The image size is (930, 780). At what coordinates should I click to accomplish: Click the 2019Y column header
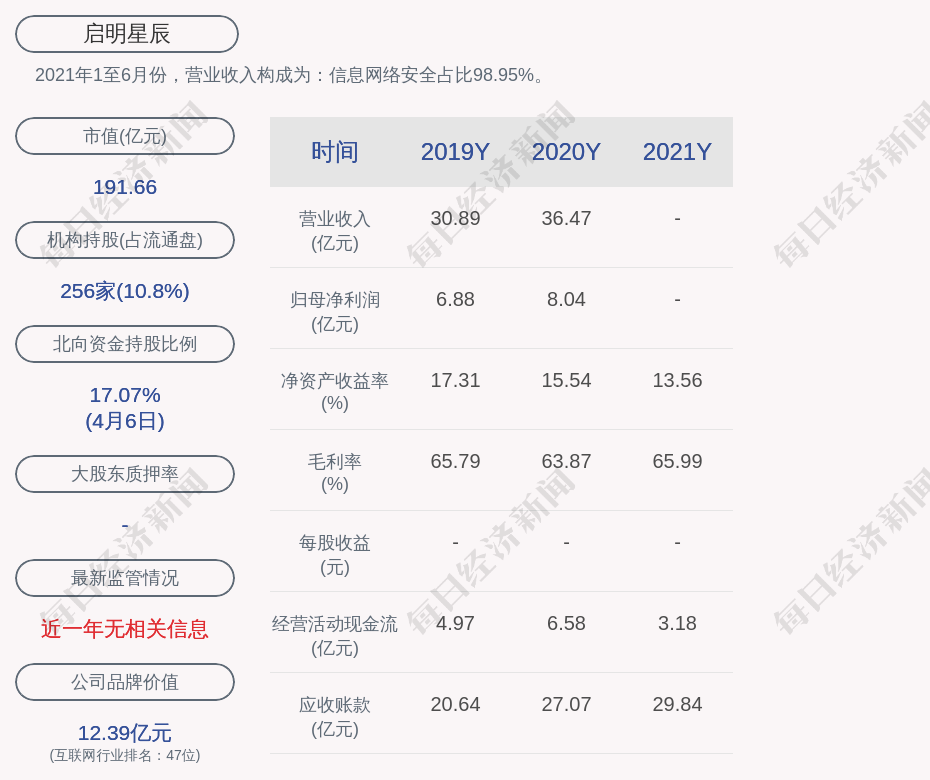456,152
